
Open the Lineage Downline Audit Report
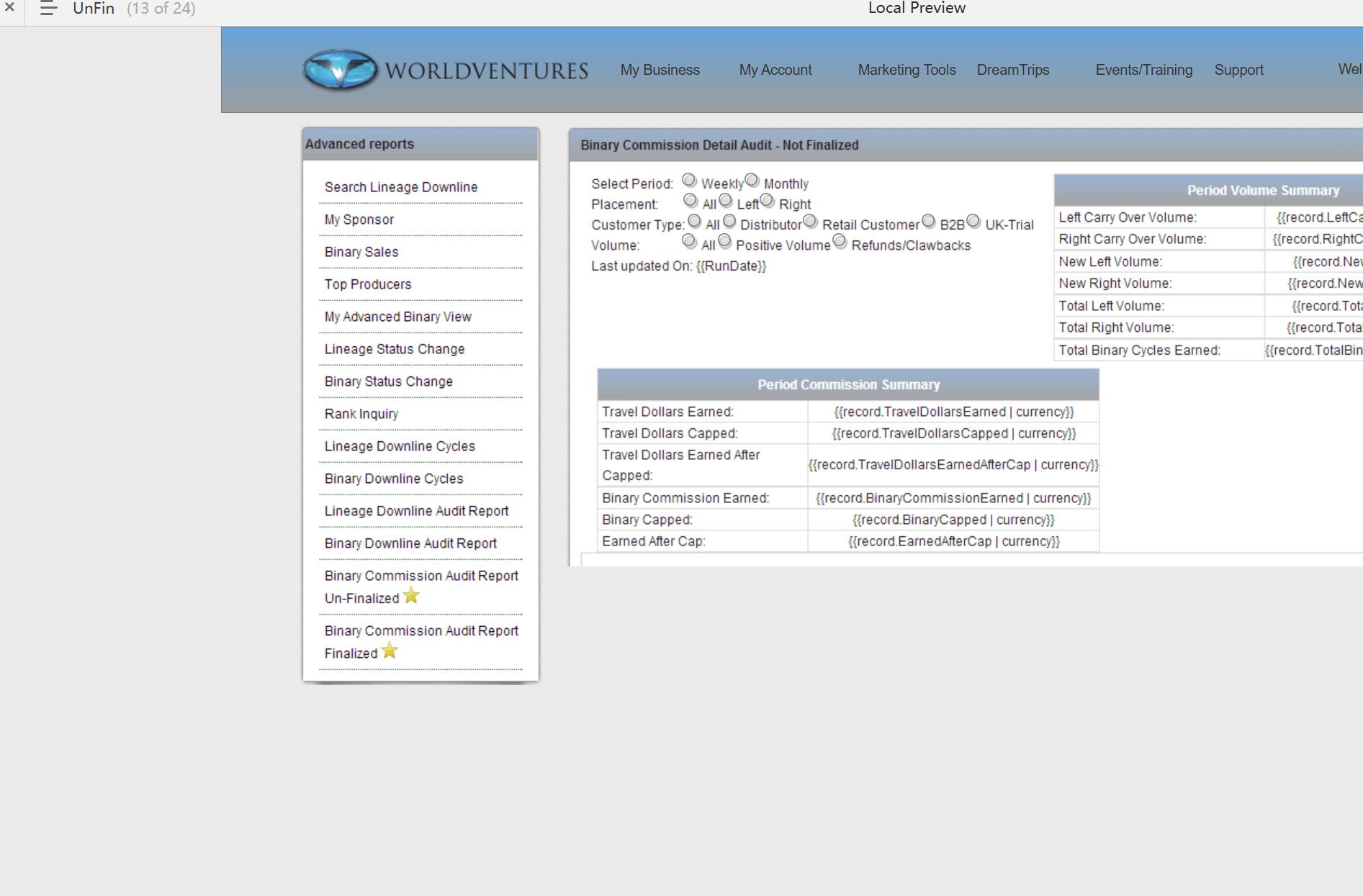pos(416,511)
